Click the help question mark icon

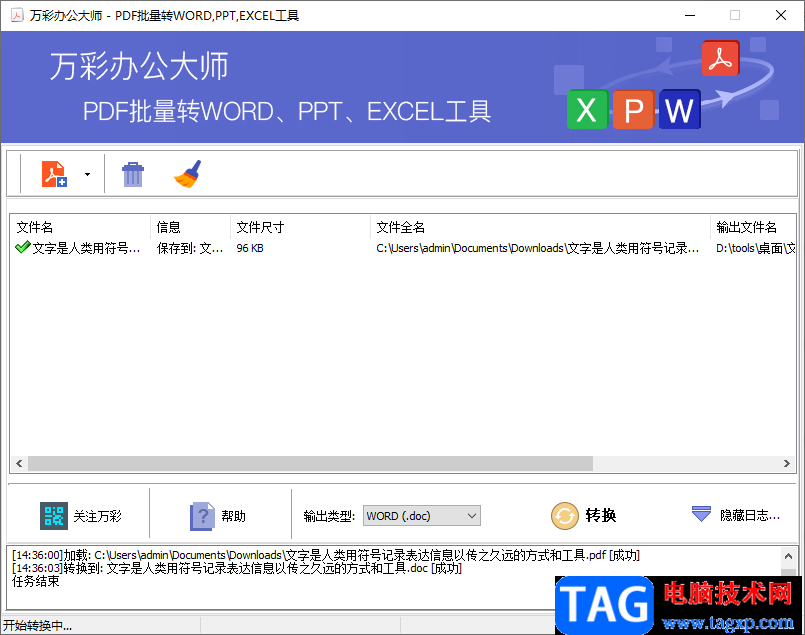pyautogui.click(x=202, y=515)
